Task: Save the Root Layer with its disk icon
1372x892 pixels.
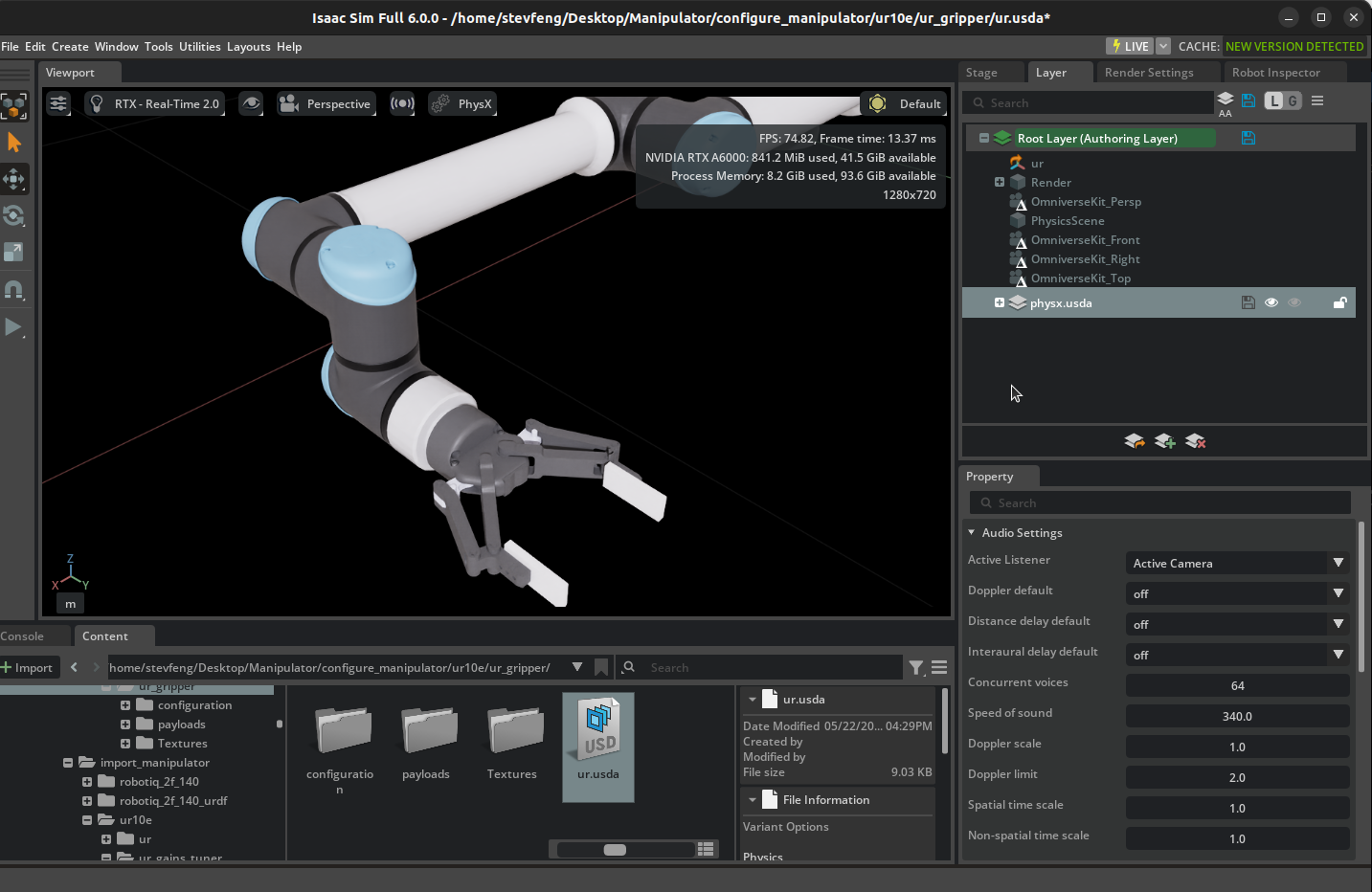Action: pos(1248,138)
